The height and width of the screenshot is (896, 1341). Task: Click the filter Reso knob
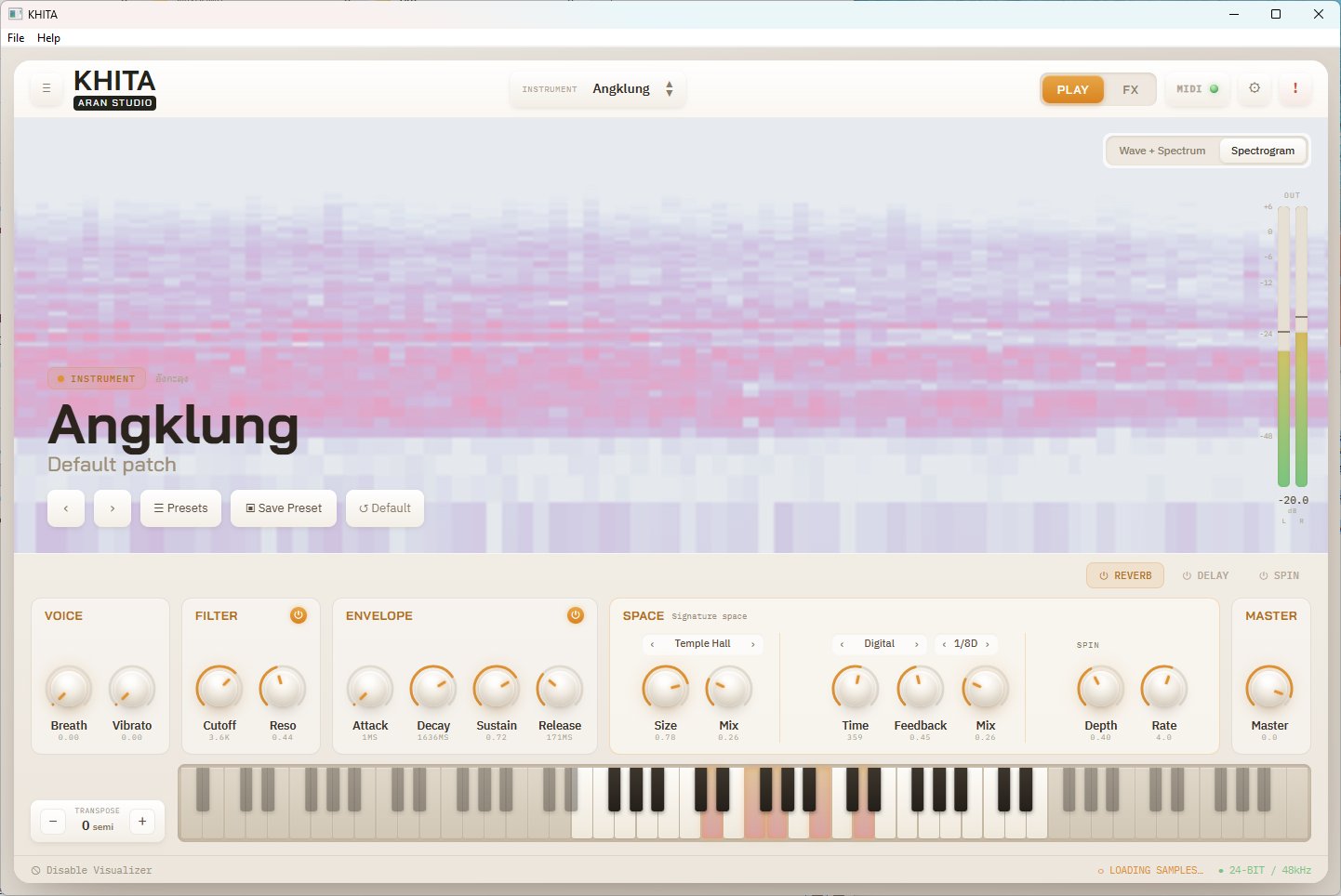pos(283,689)
